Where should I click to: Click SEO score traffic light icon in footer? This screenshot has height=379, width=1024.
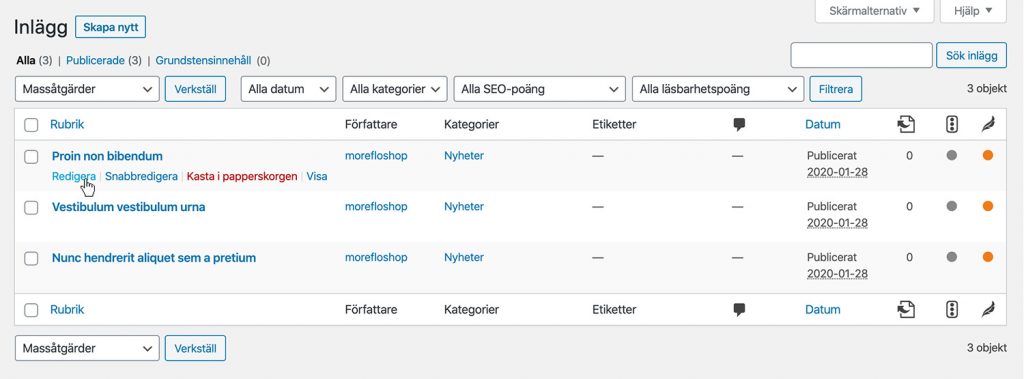(952, 309)
